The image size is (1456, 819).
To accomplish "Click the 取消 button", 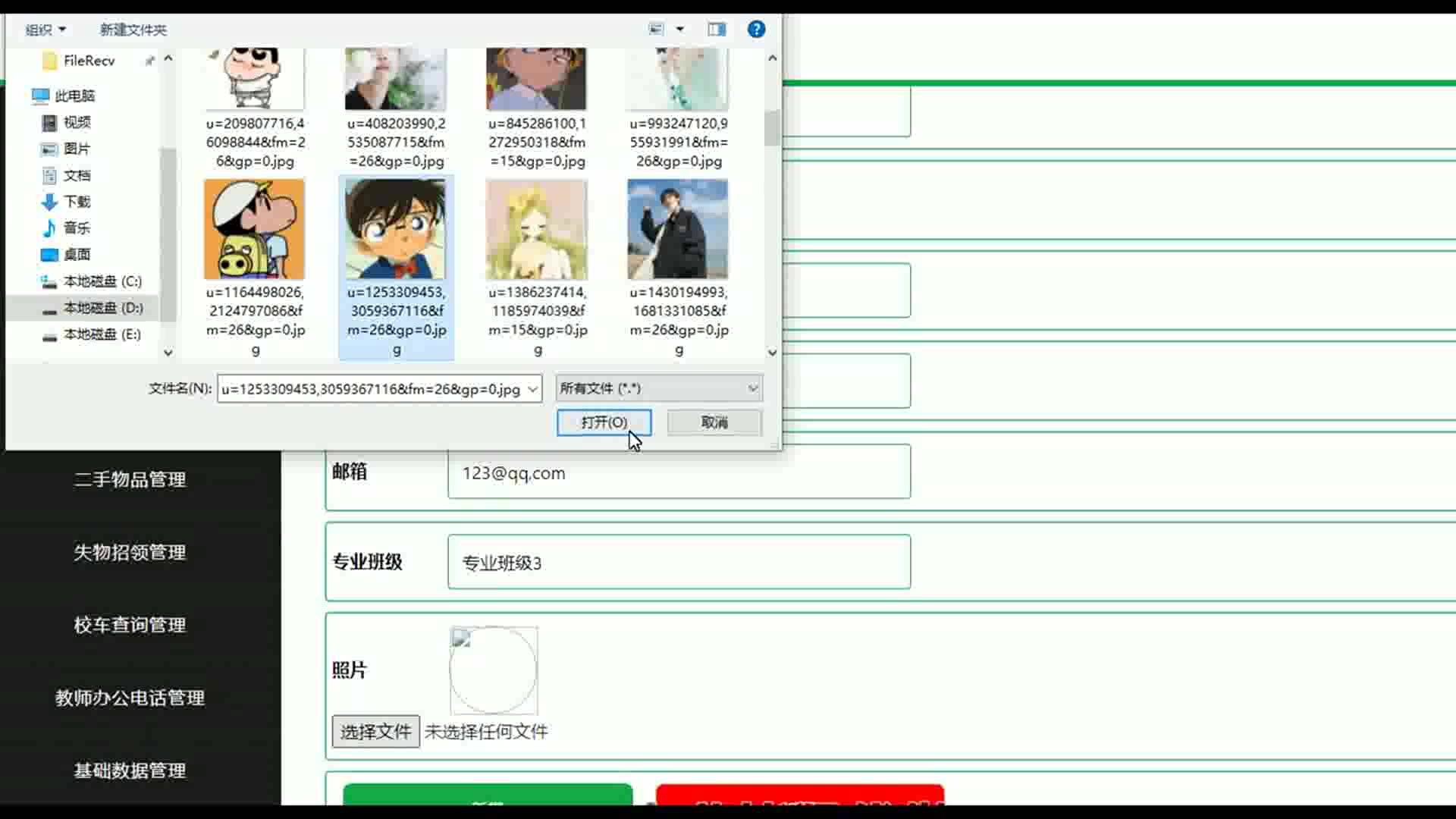I will [714, 422].
